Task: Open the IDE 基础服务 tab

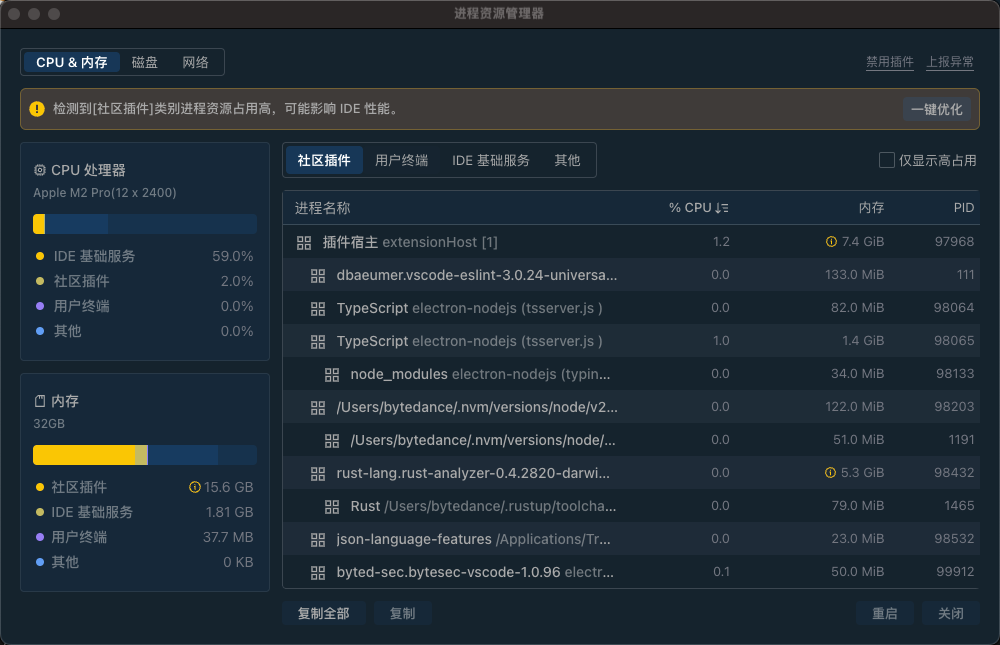Action: tap(490, 160)
